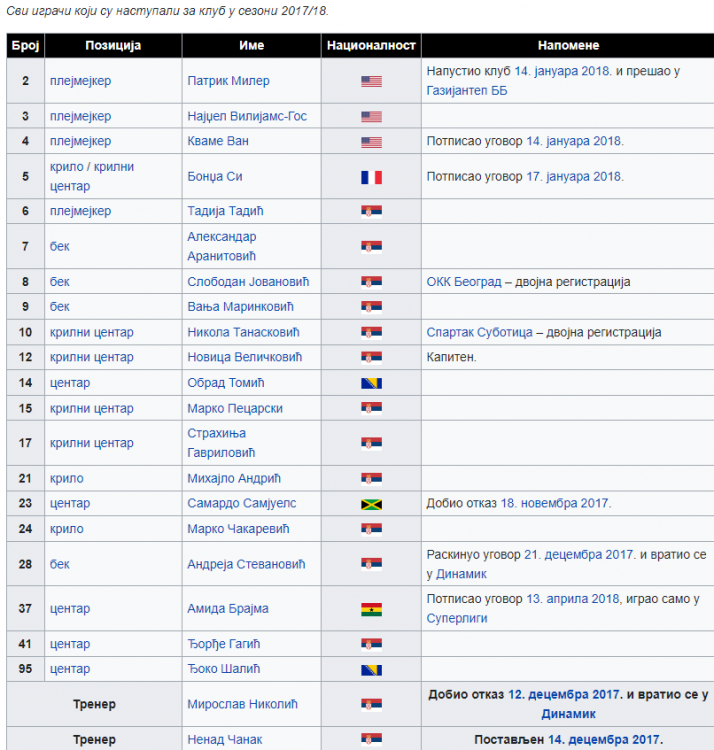Image resolution: width=714 pixels, height=750 pixels.
Task: Click the Ghana flag next to Амида Брајма
Action: click(x=371, y=609)
